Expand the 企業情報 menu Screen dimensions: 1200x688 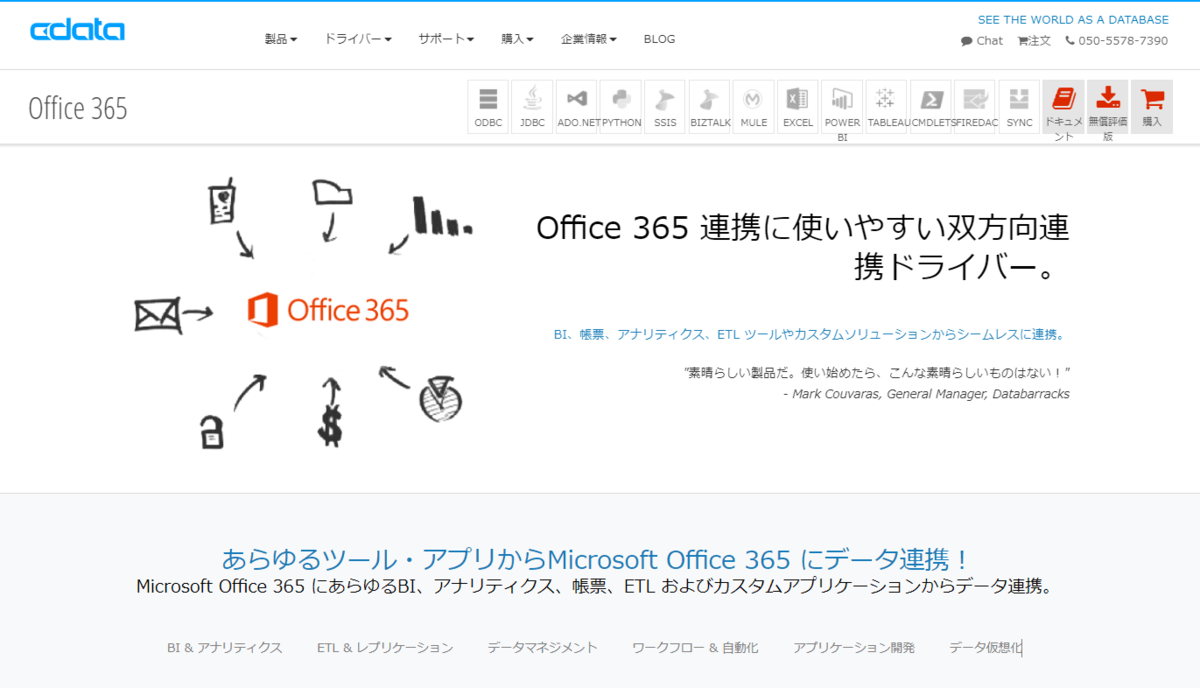(x=588, y=39)
